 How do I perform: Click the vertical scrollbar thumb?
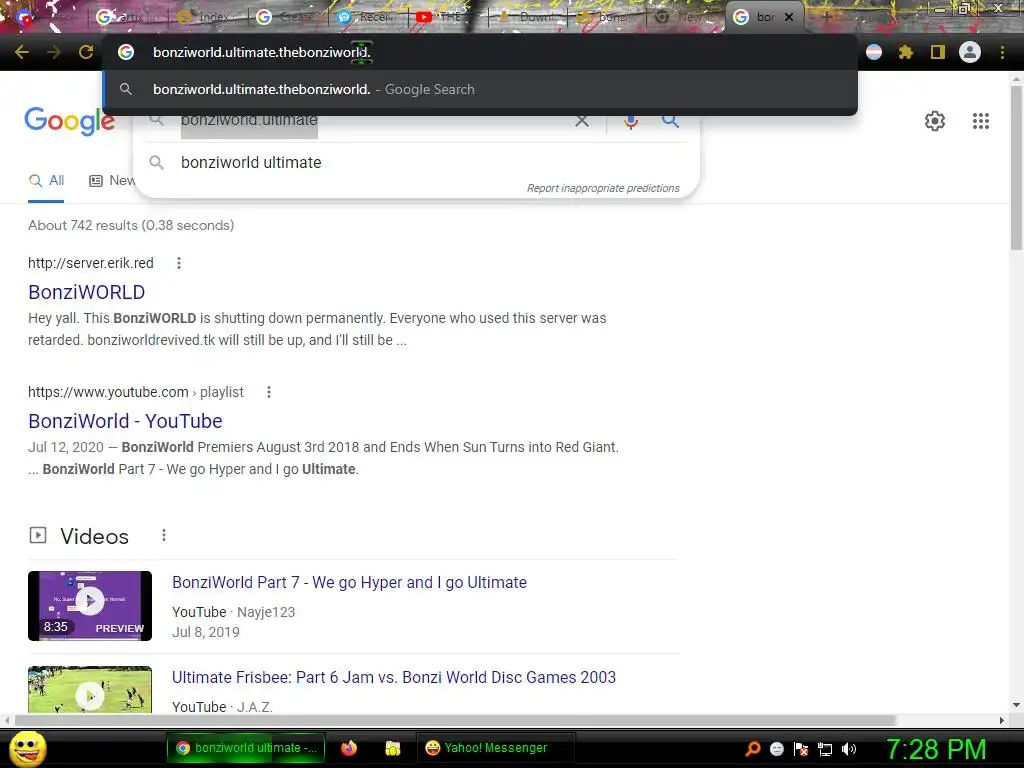point(1016,167)
